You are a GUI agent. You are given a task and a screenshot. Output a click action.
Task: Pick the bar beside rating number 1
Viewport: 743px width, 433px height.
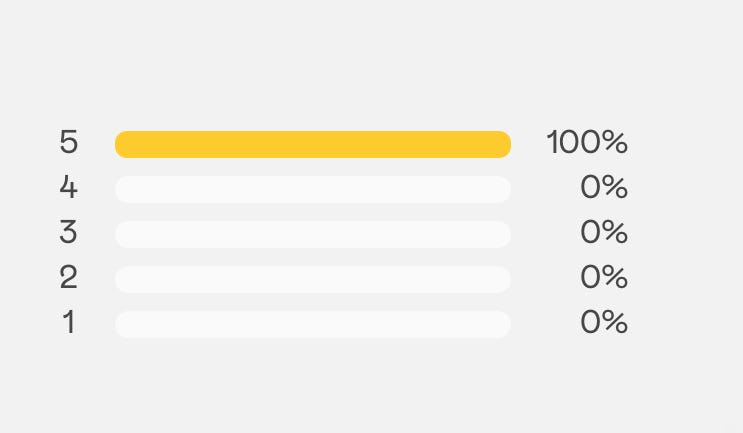(313, 324)
